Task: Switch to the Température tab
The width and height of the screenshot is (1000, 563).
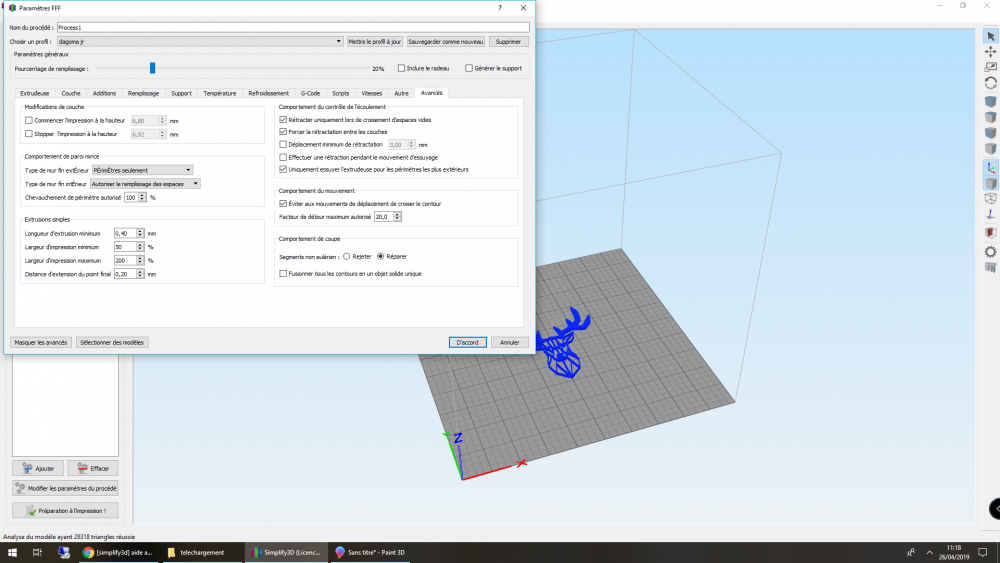Action: [x=219, y=93]
